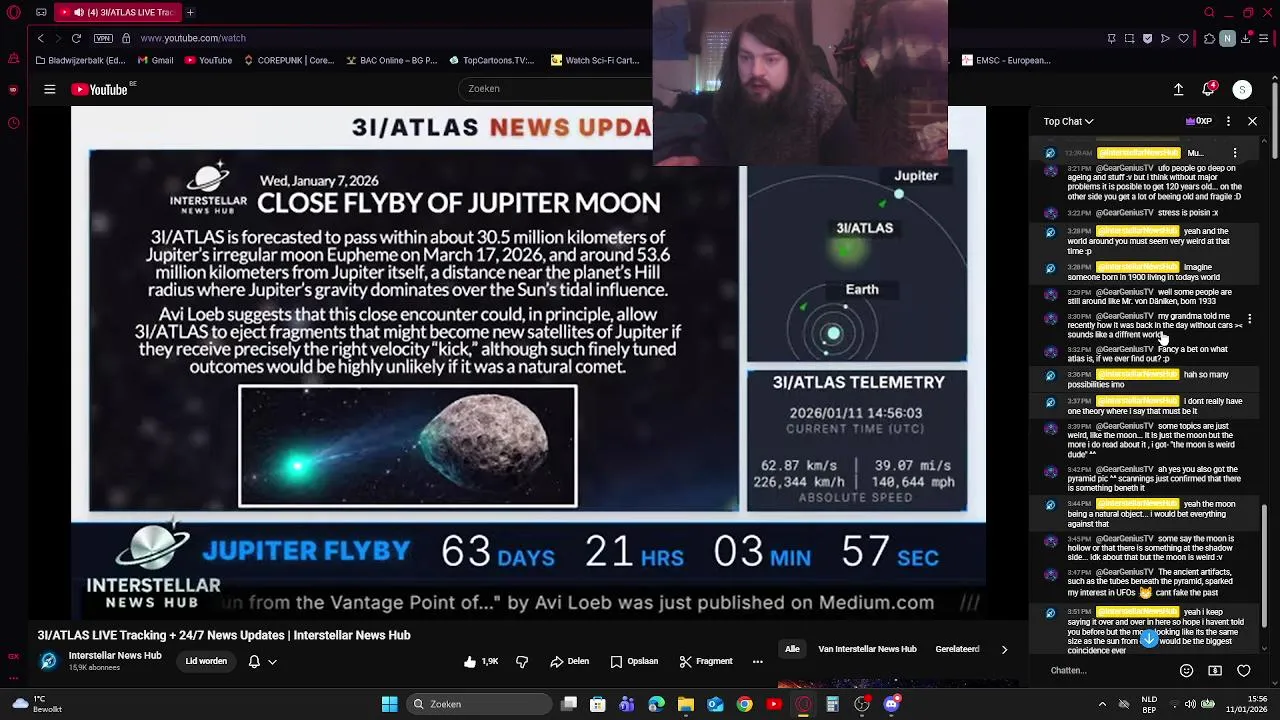Open the Interstellar News Hub channel name

point(115,656)
